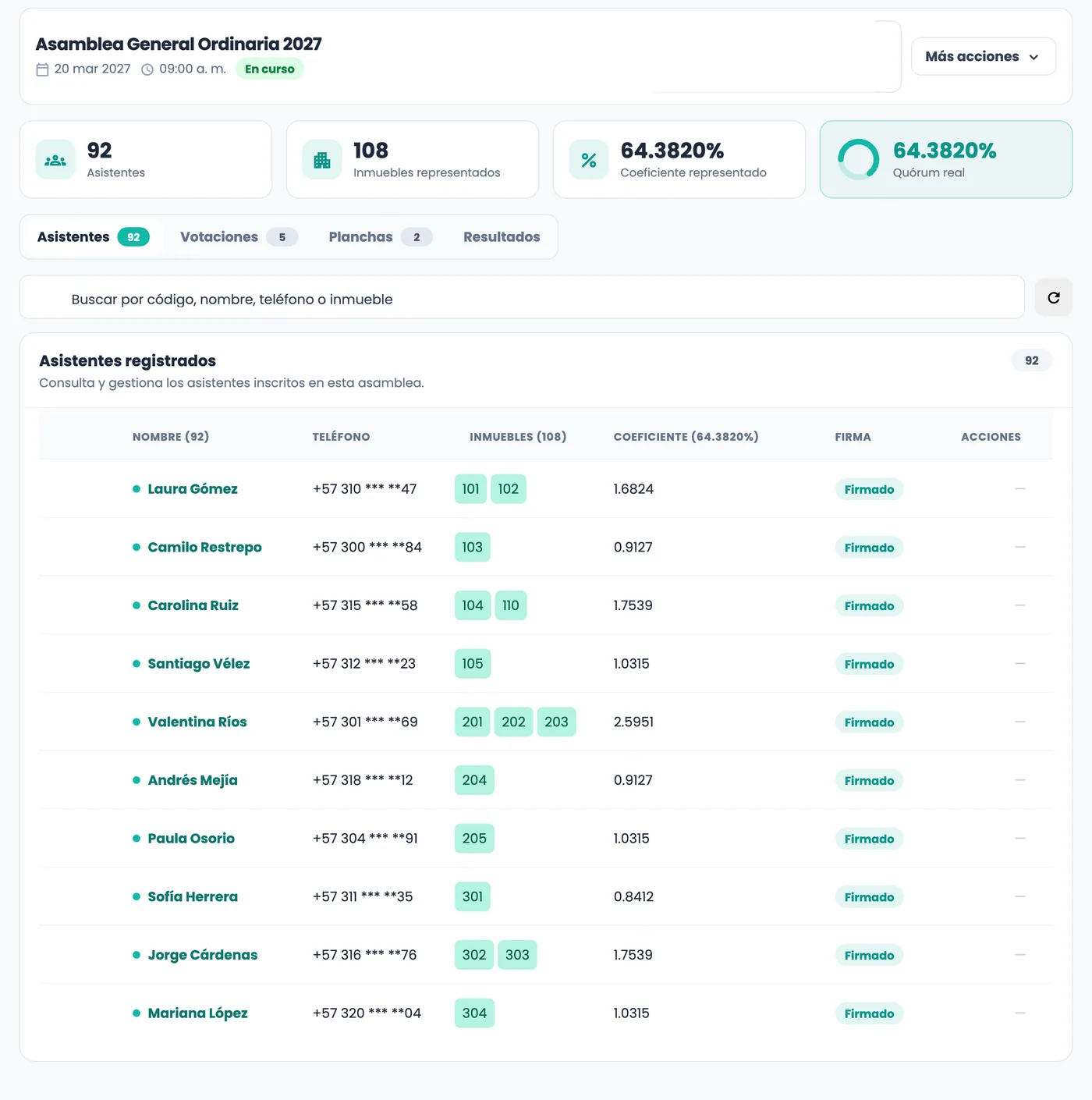Click property chip 101 in Laura Gómez row
The image size is (1092, 1100).
[x=471, y=489]
